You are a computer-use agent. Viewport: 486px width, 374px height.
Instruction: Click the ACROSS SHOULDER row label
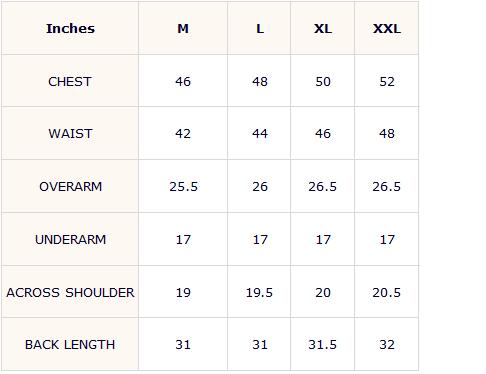70,293
